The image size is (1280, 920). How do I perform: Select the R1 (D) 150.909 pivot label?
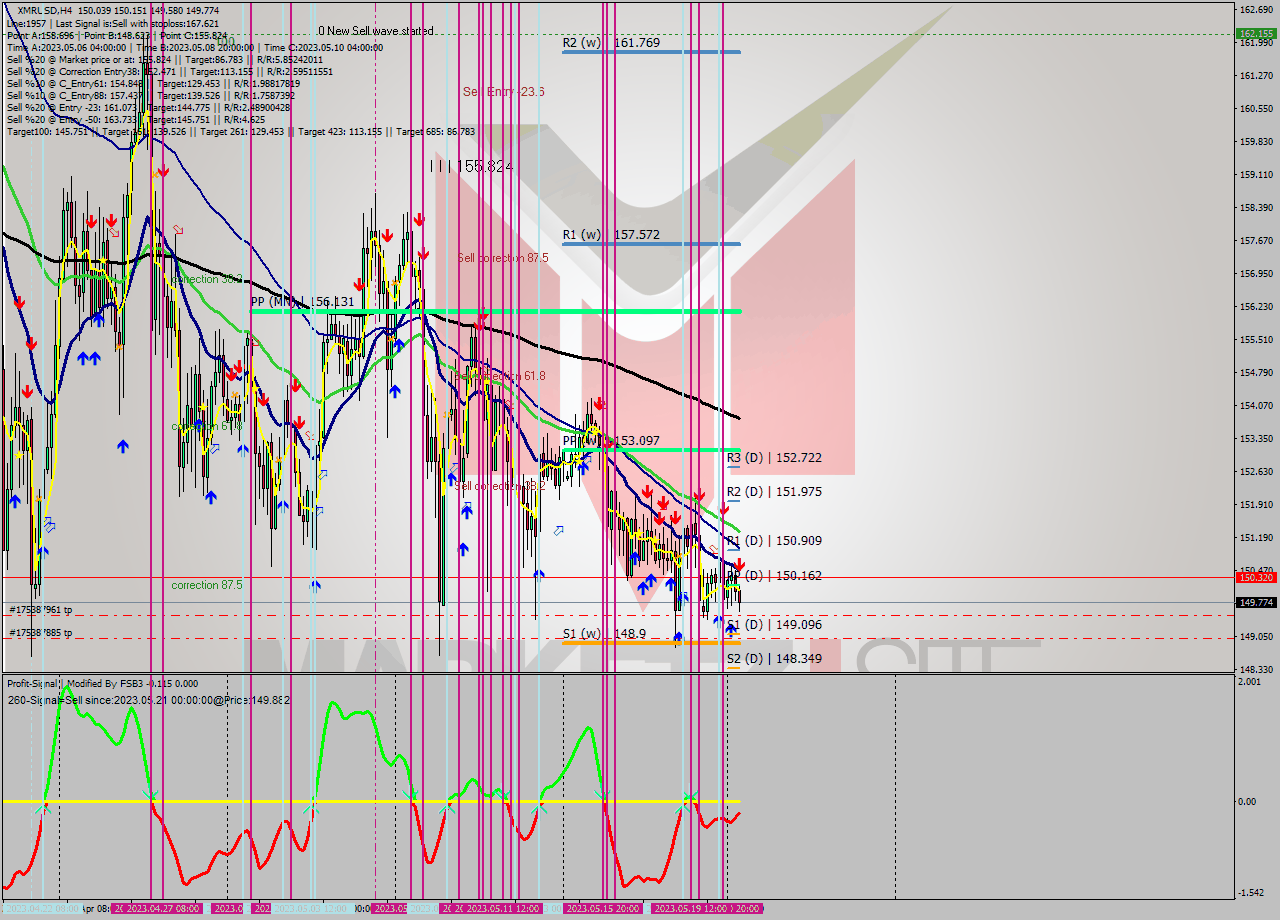pos(774,541)
